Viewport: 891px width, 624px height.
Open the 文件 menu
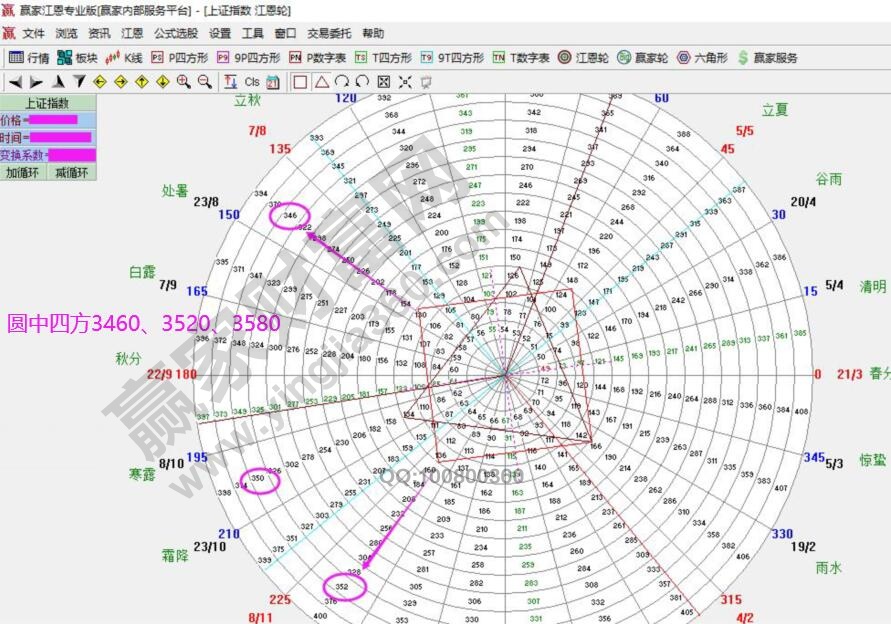(x=34, y=33)
